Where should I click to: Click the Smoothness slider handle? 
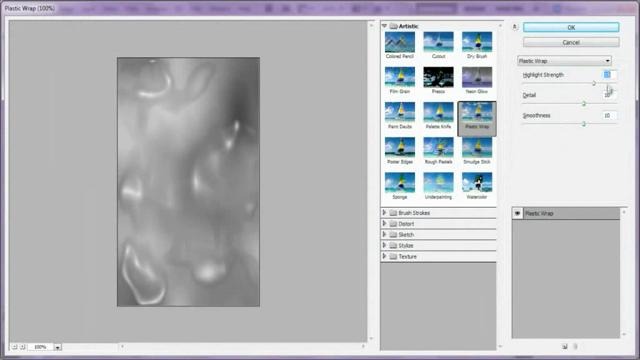[x=584, y=124]
